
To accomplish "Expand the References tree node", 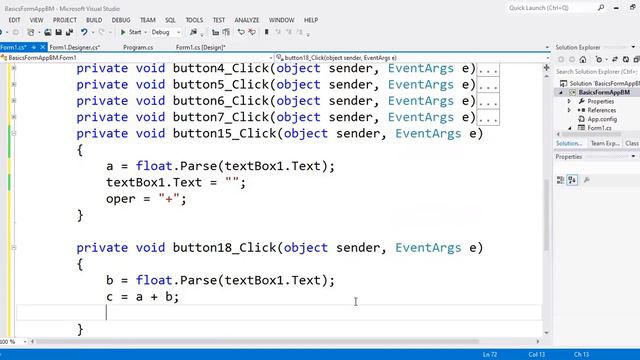I will pyautogui.click(x=569, y=110).
